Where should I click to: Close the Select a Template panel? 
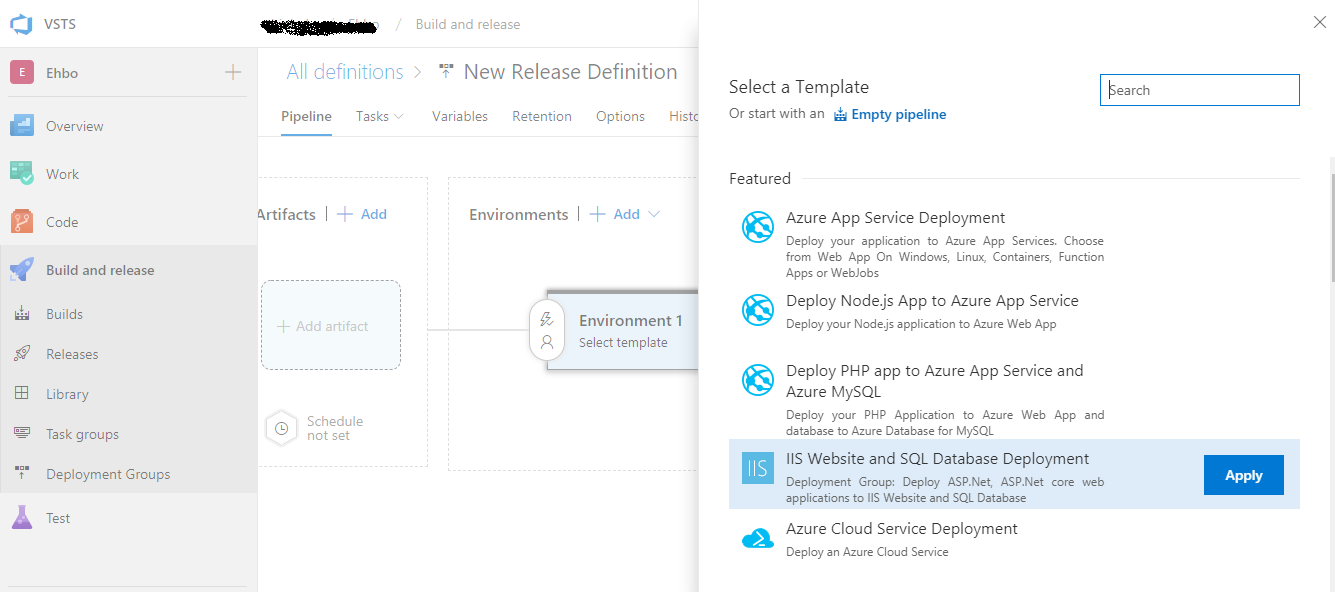[x=1319, y=22]
